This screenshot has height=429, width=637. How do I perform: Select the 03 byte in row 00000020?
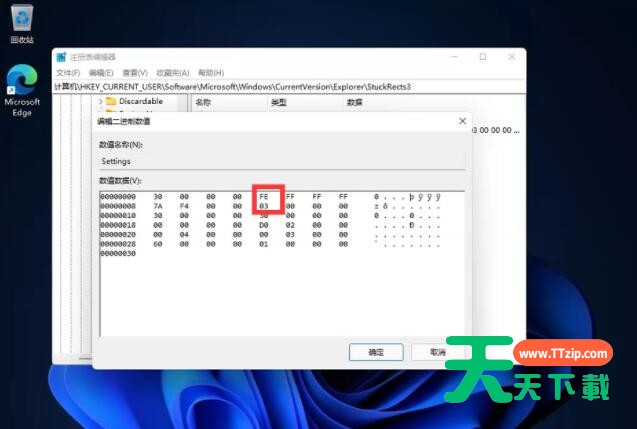click(x=290, y=235)
